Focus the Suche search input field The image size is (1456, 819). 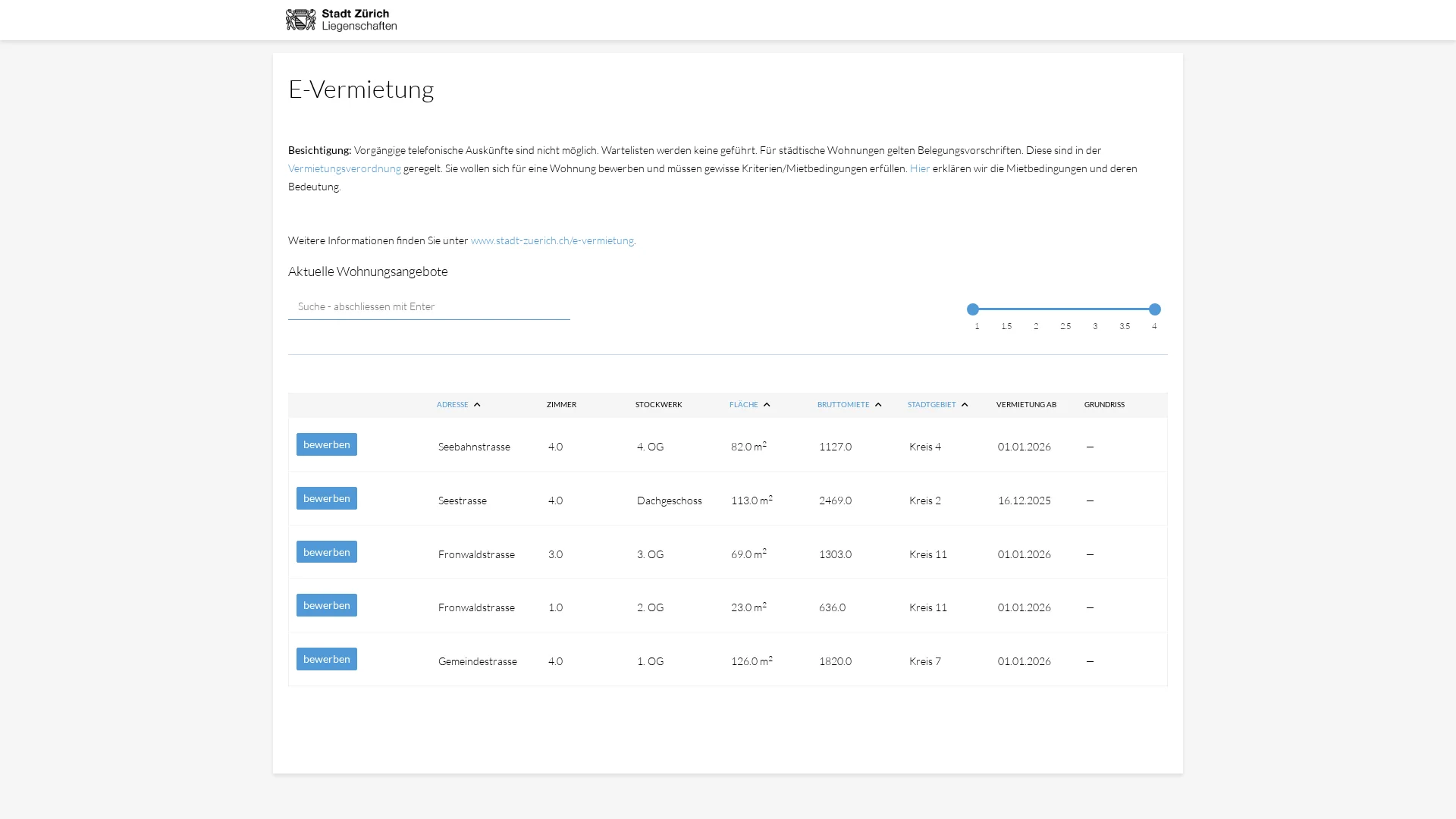click(x=428, y=306)
